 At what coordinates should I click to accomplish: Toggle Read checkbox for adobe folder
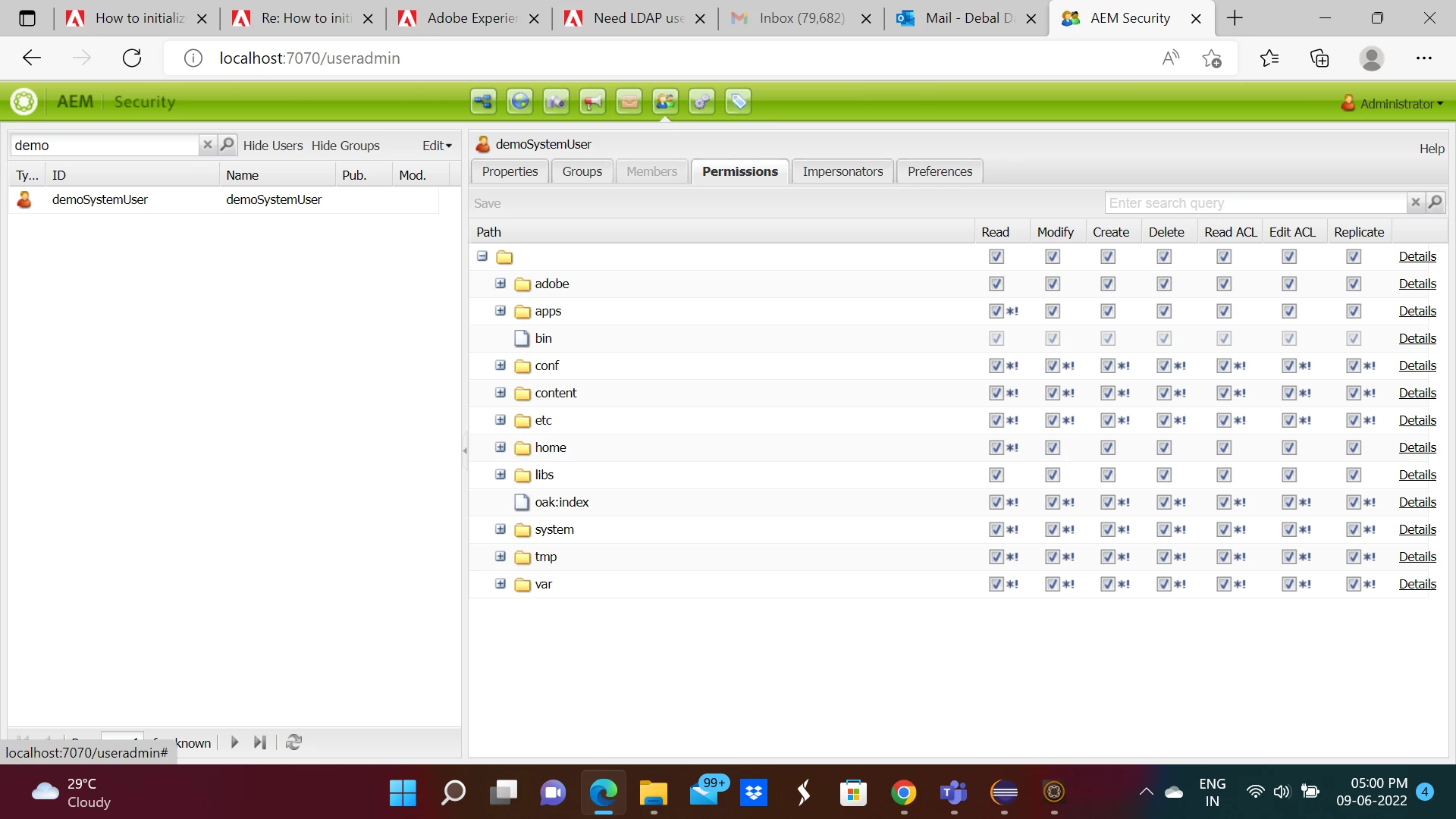pos(996,284)
